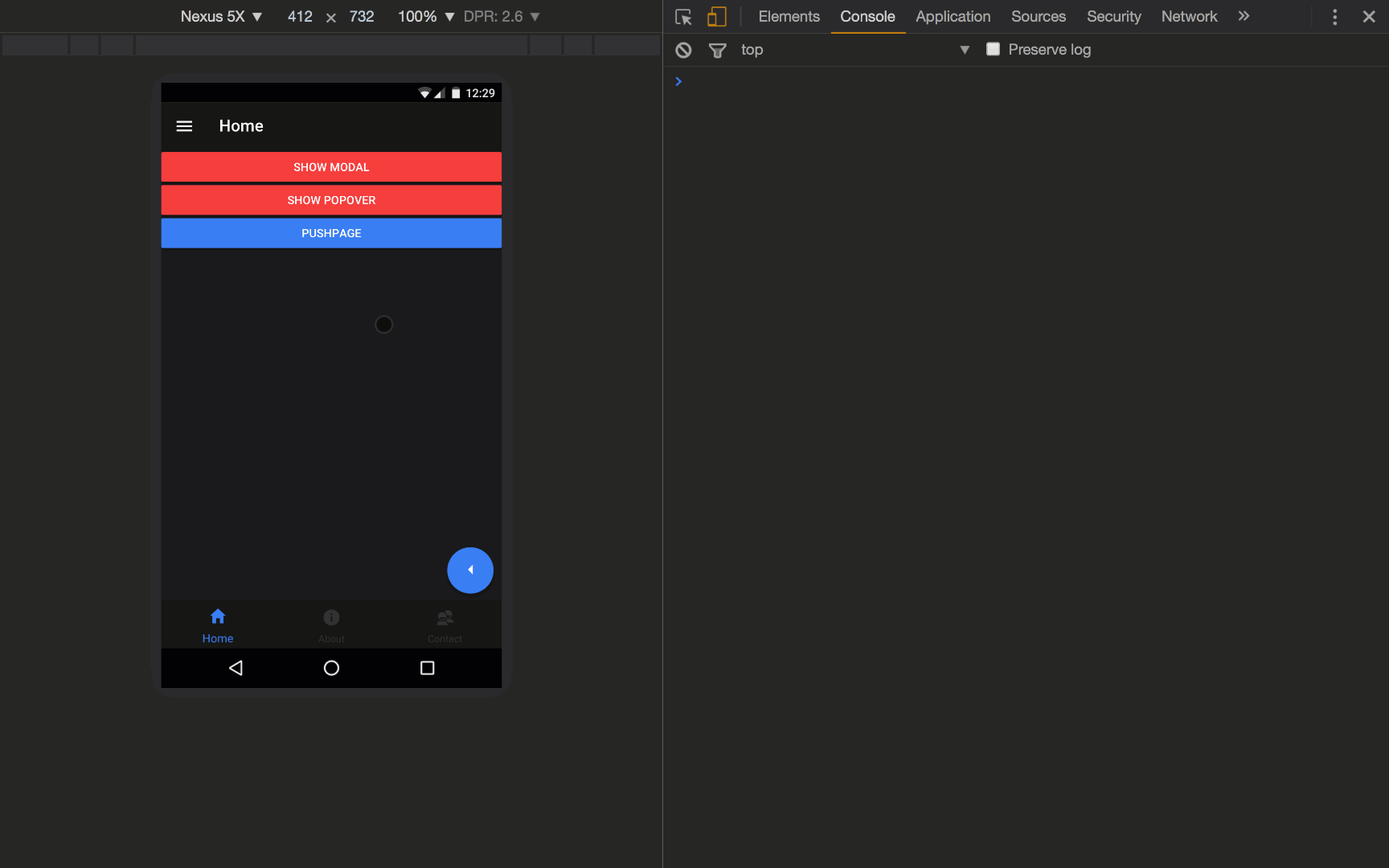
Task: Open the console filter options
Action: [717, 50]
